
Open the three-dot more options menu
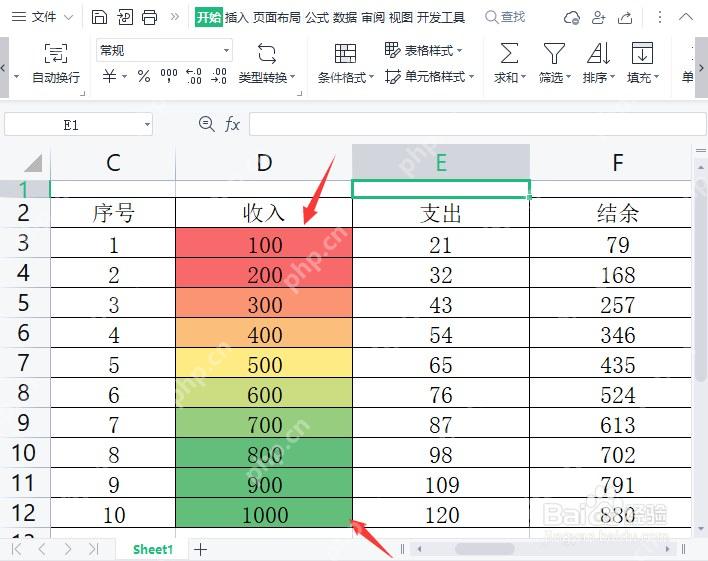(660, 17)
